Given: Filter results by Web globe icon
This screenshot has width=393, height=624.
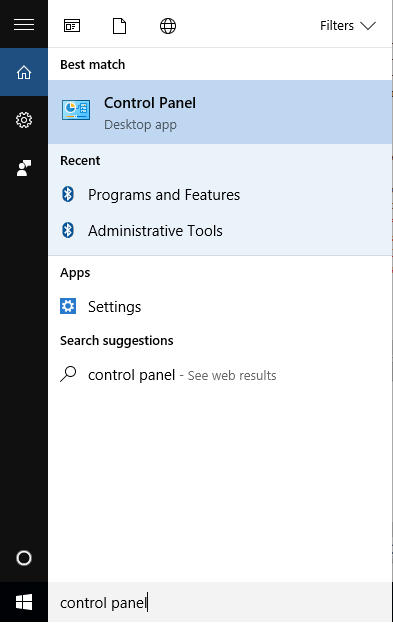Looking at the screenshot, I should 168,26.
